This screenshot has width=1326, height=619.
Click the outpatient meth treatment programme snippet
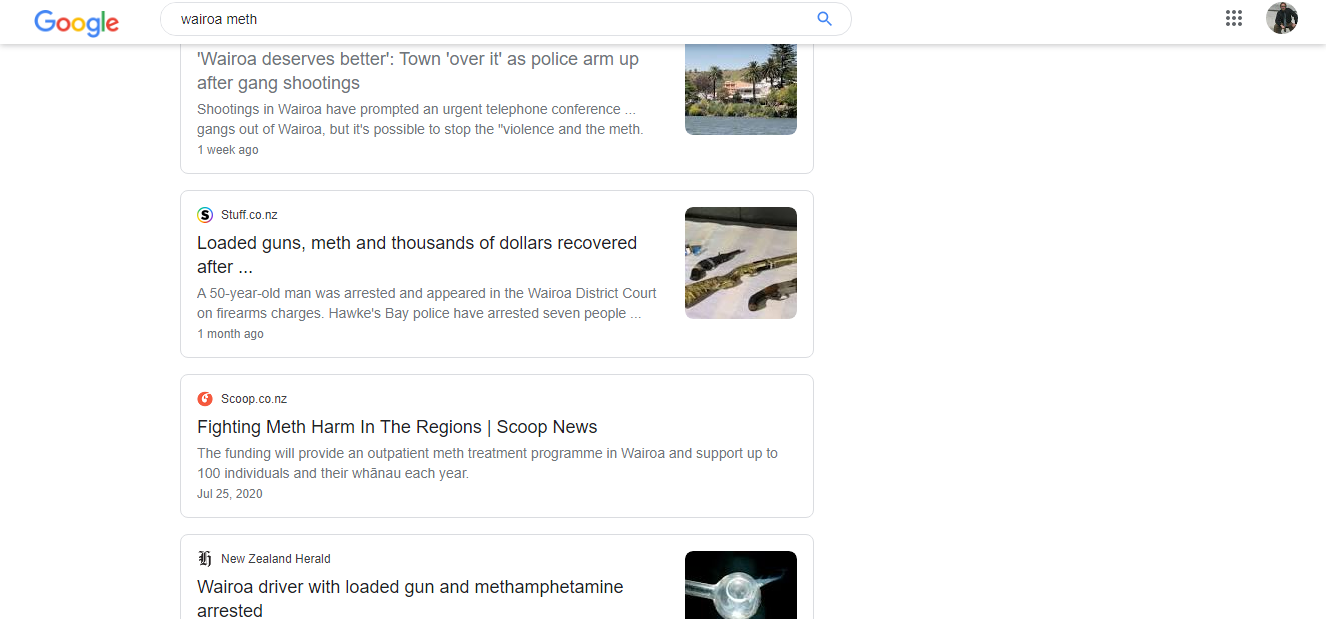coord(487,463)
